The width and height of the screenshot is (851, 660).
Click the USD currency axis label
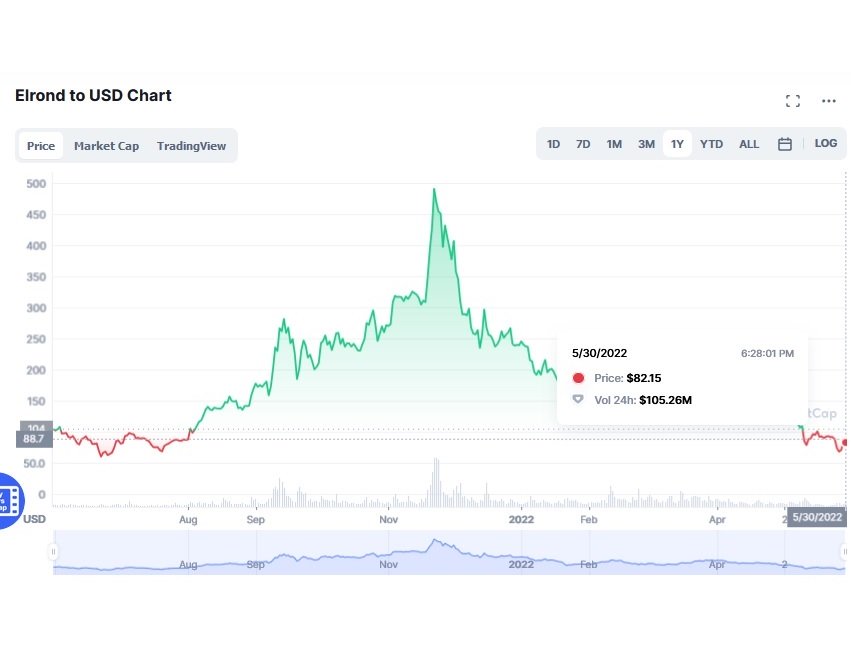pyautogui.click(x=34, y=519)
